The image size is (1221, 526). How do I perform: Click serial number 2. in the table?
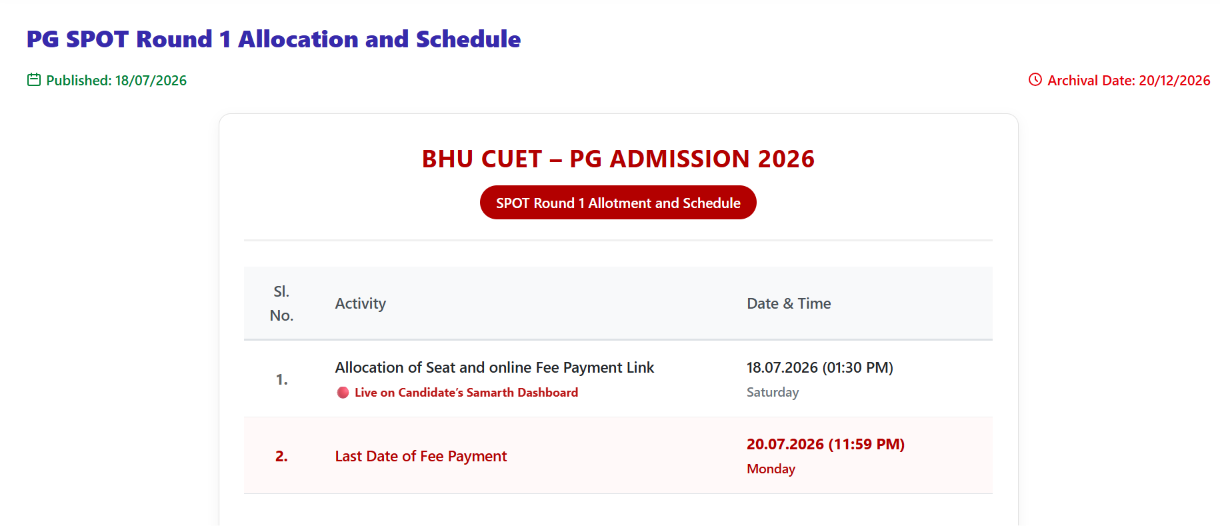(282, 456)
